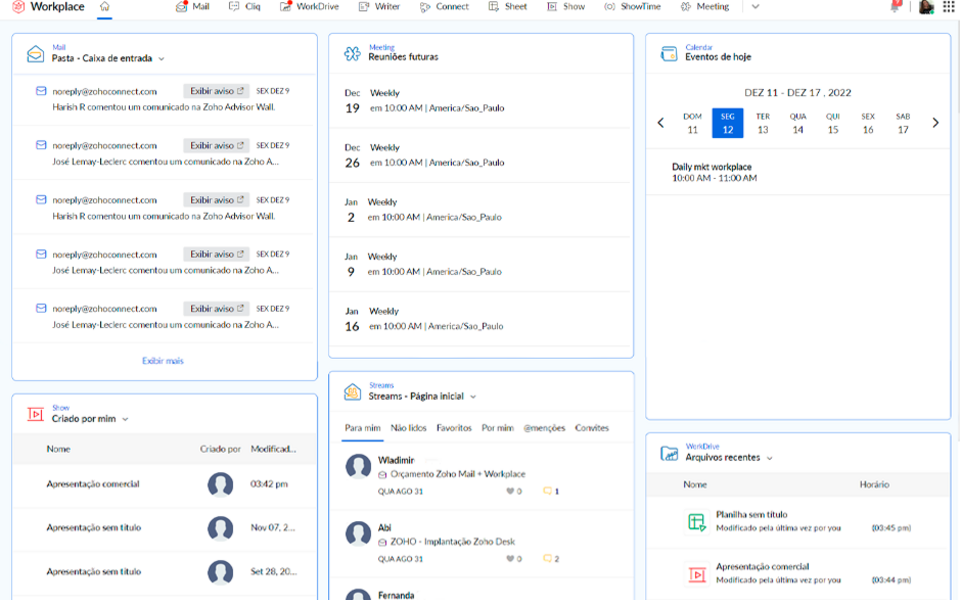
Task: Click the WorkDrive widget folder icon
Action: click(x=669, y=454)
